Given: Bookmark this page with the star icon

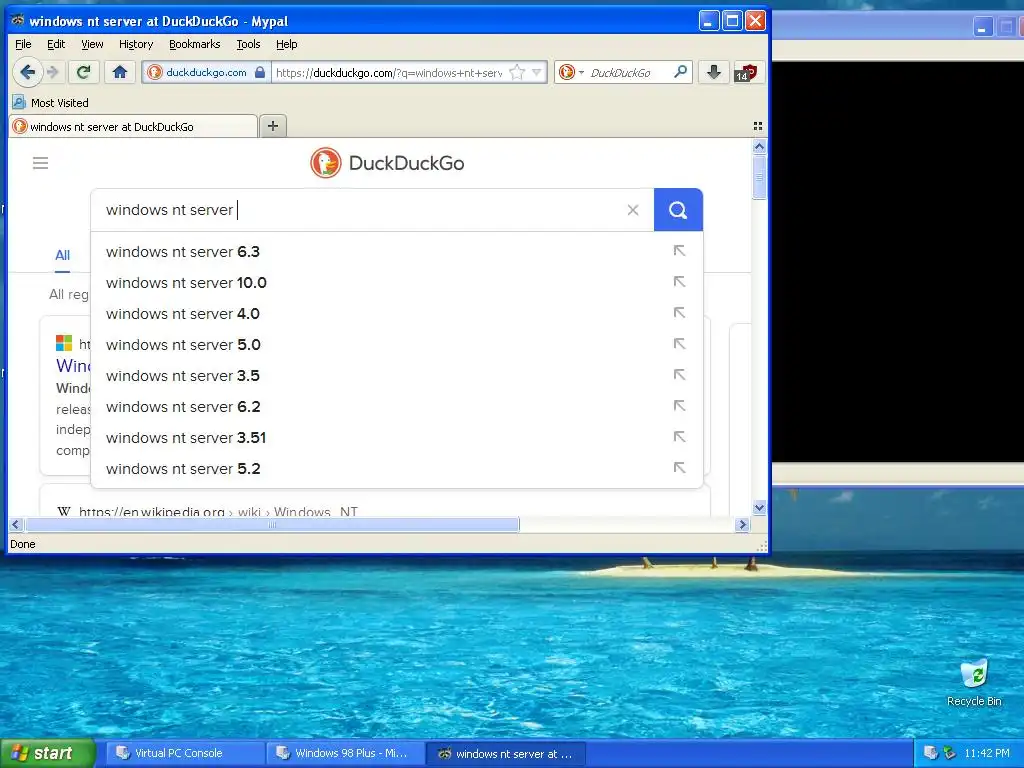Looking at the screenshot, I should pyautogui.click(x=517, y=72).
